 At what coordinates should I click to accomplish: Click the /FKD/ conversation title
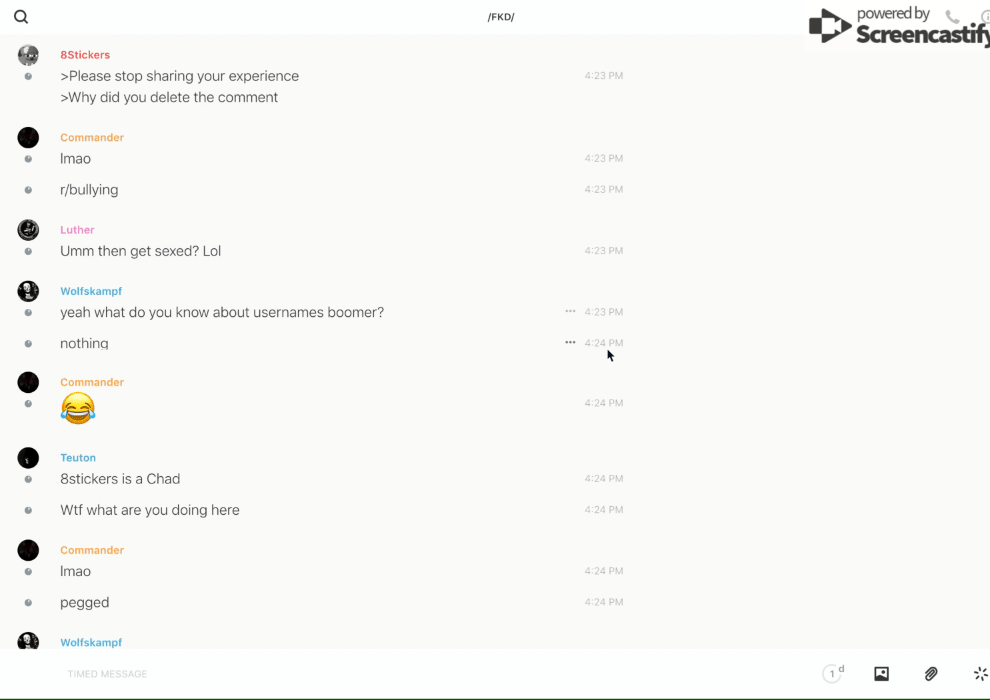pos(501,17)
